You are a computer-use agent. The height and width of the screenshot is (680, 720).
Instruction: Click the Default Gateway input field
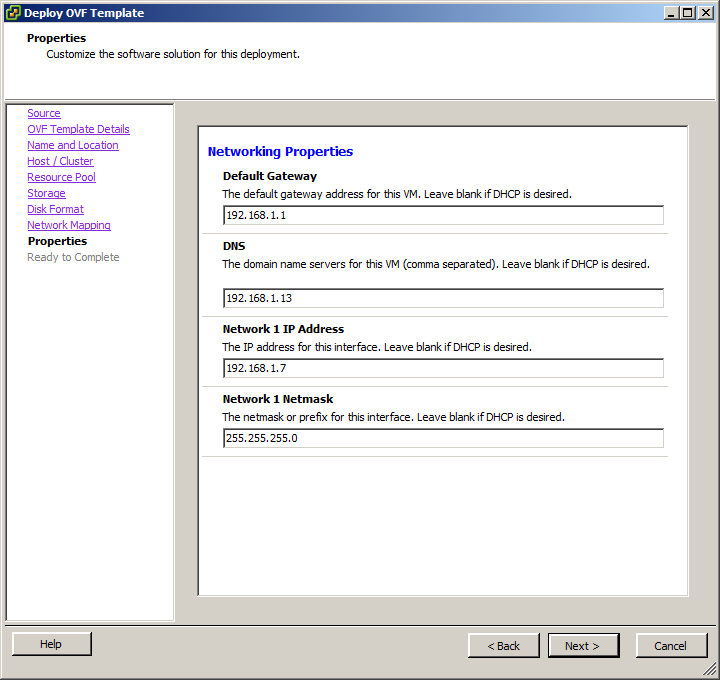pyautogui.click(x=443, y=215)
